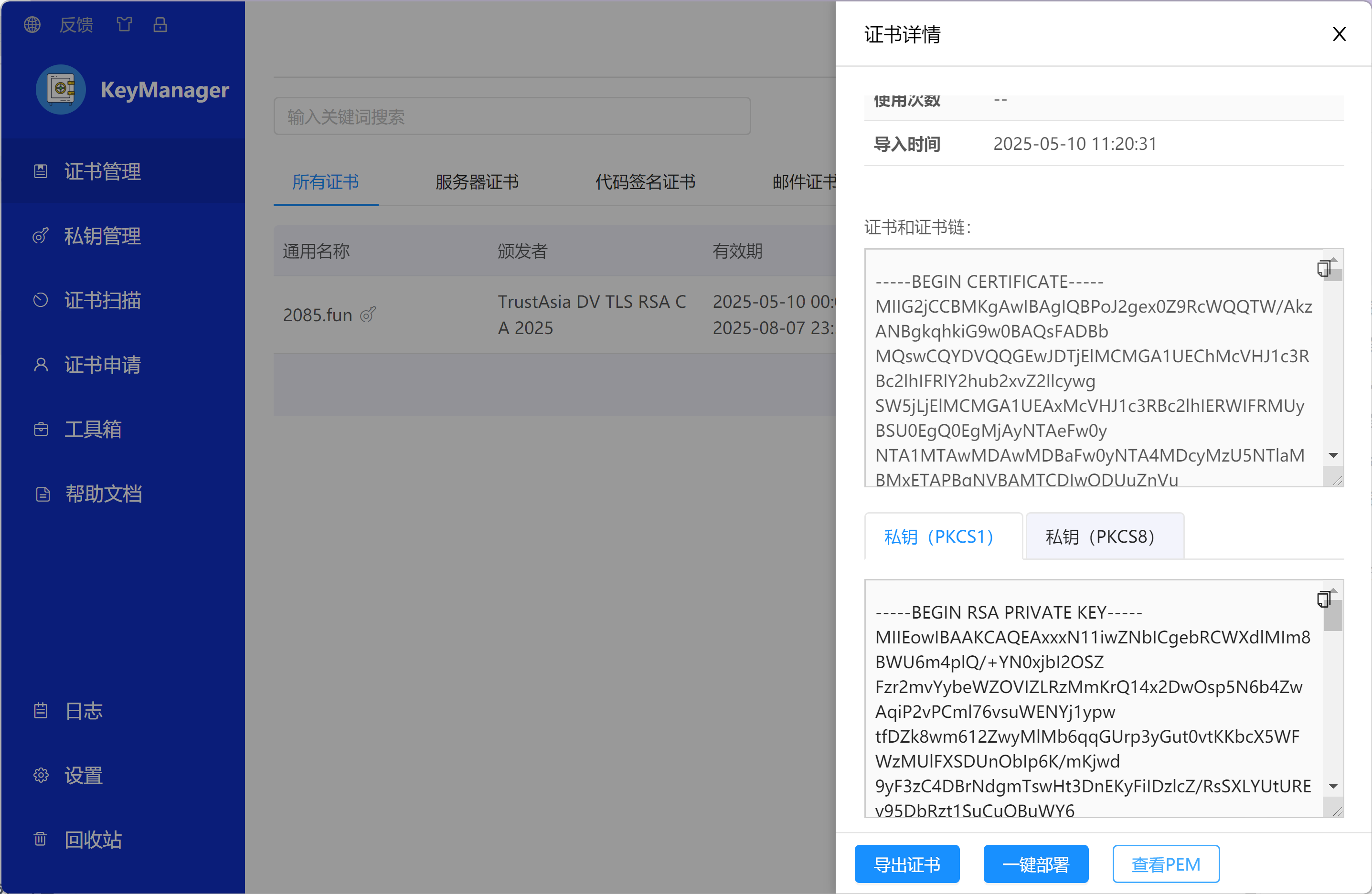Screen dimensions: 1372x894
Task: Click the 一键部署 button
Action: coord(1035,864)
